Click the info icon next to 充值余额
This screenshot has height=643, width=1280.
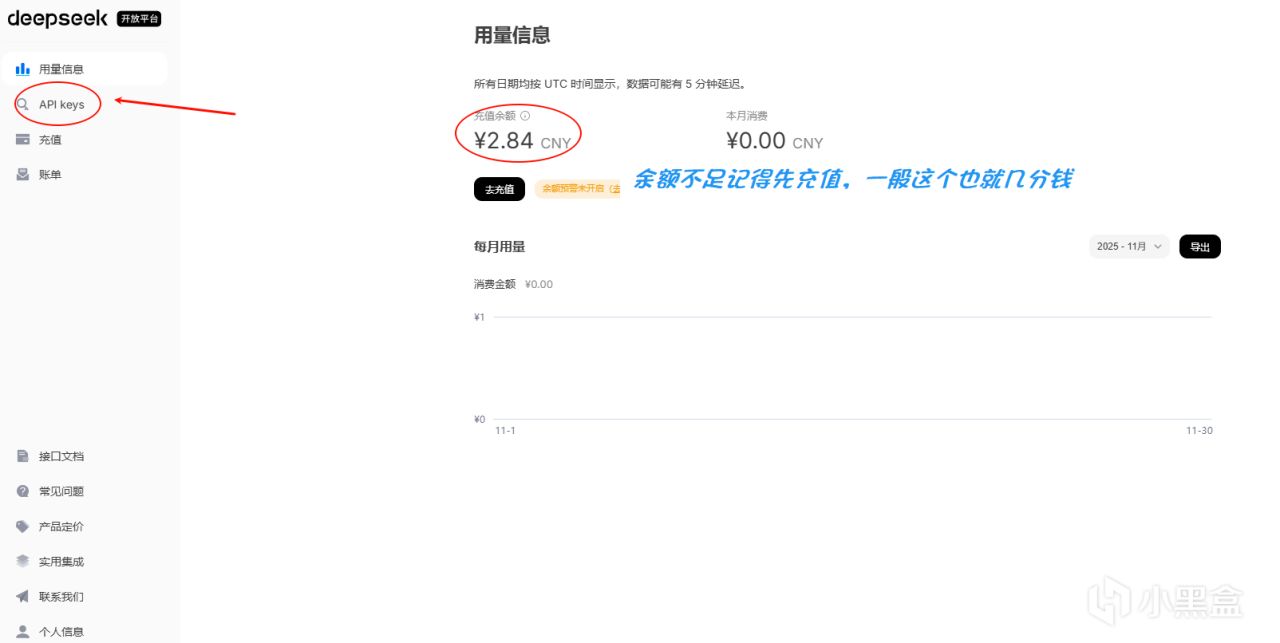pyautogui.click(x=525, y=116)
